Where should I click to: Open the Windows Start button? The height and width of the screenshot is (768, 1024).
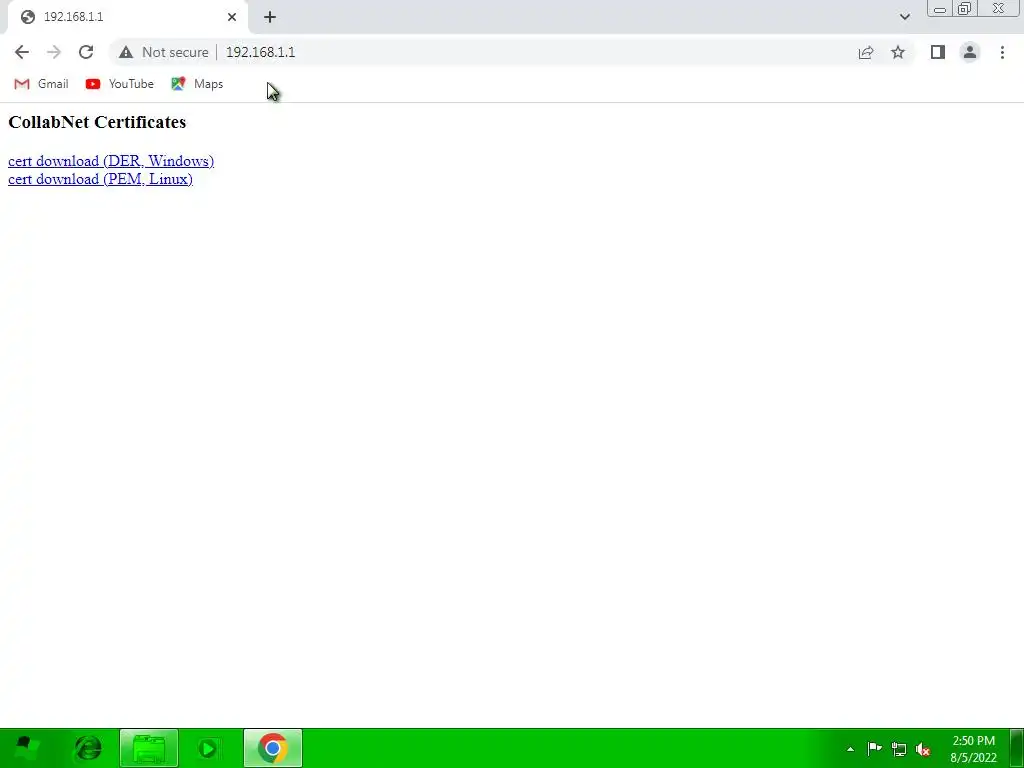click(x=25, y=748)
